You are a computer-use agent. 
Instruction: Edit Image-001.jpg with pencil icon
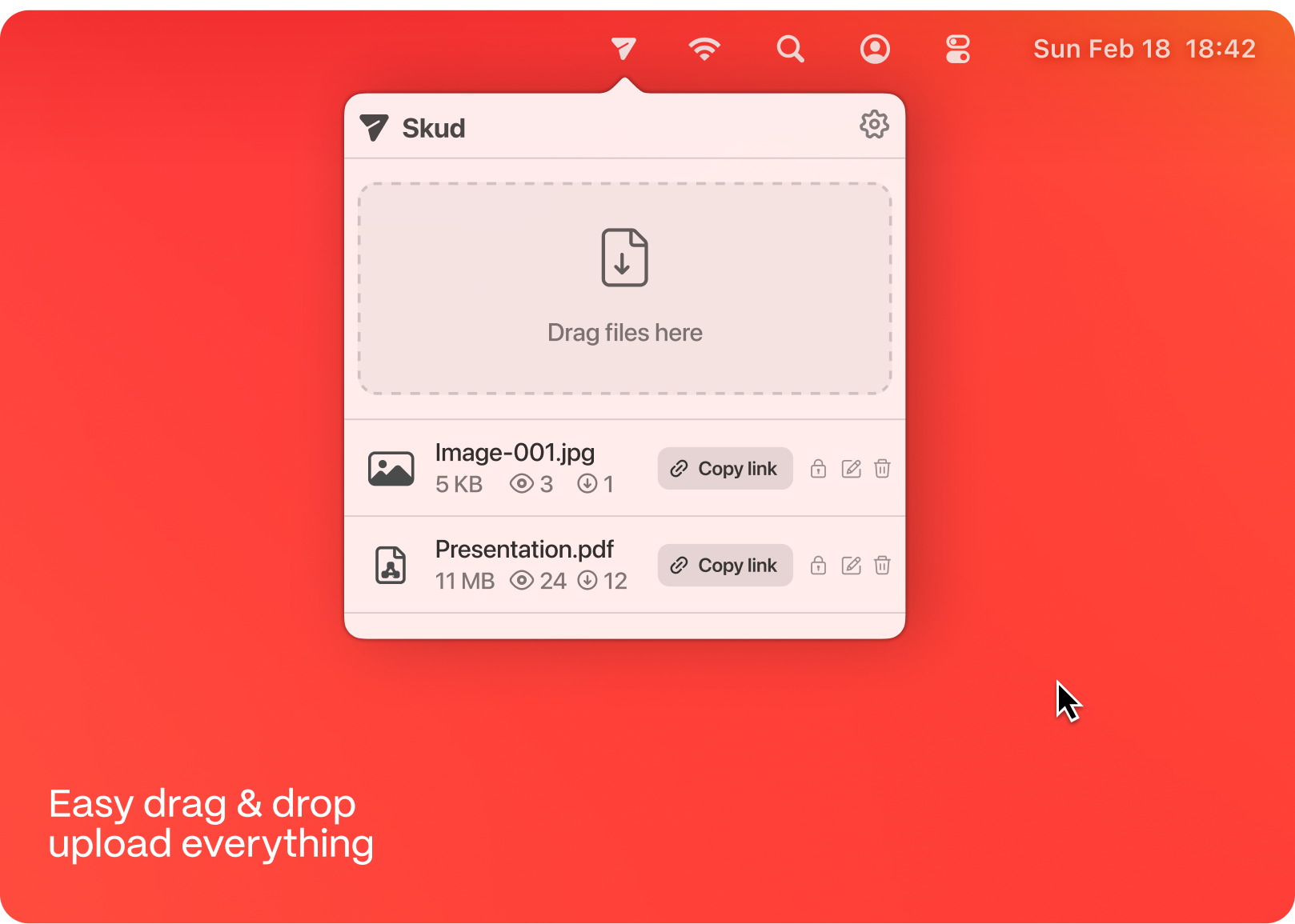(x=851, y=469)
